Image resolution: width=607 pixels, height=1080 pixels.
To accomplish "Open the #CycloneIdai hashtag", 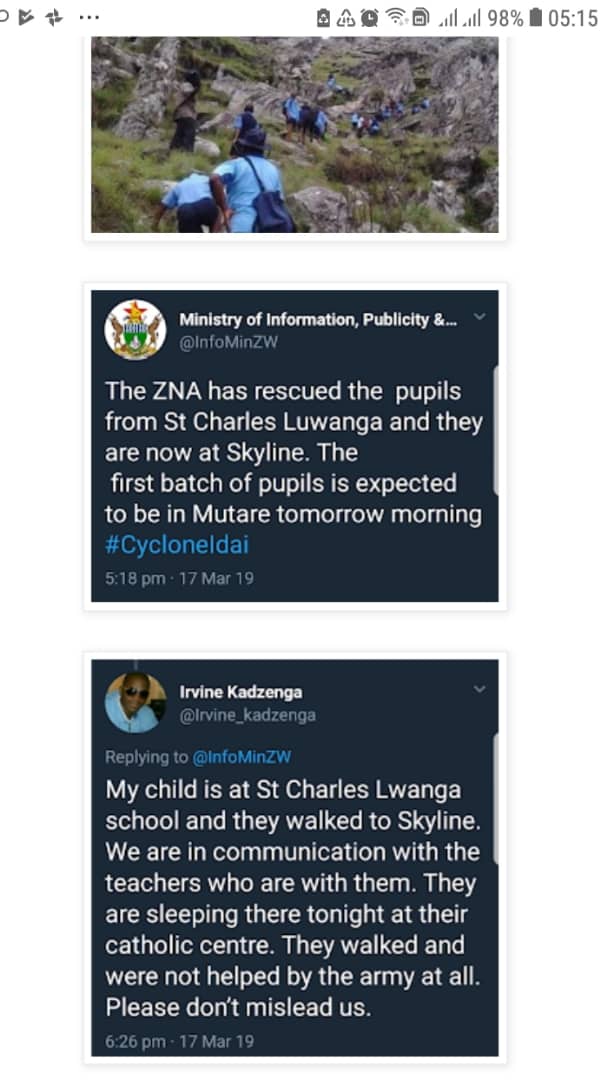I will click(176, 545).
